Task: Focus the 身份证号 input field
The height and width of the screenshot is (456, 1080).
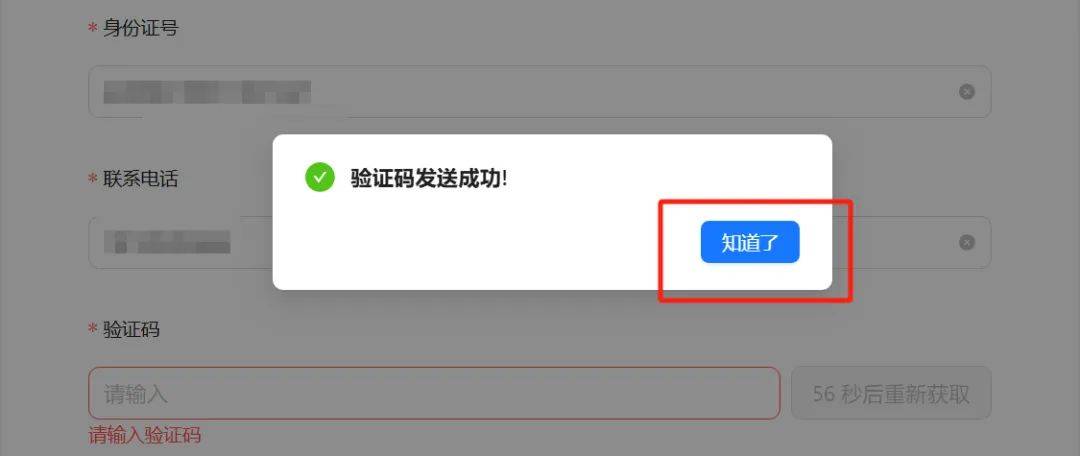Action: pyautogui.click(x=540, y=92)
